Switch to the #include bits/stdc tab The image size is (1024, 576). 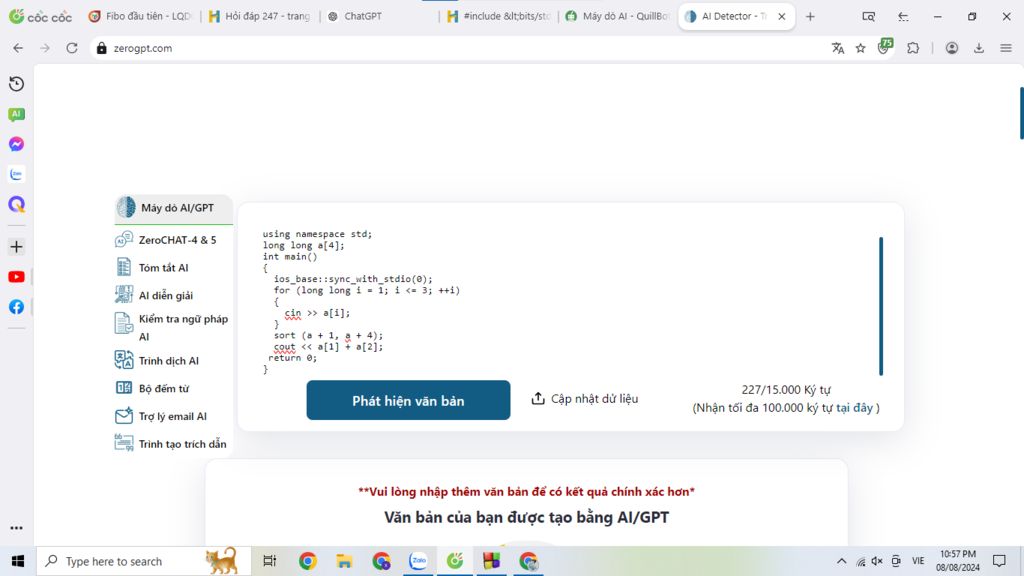pyautogui.click(x=499, y=16)
